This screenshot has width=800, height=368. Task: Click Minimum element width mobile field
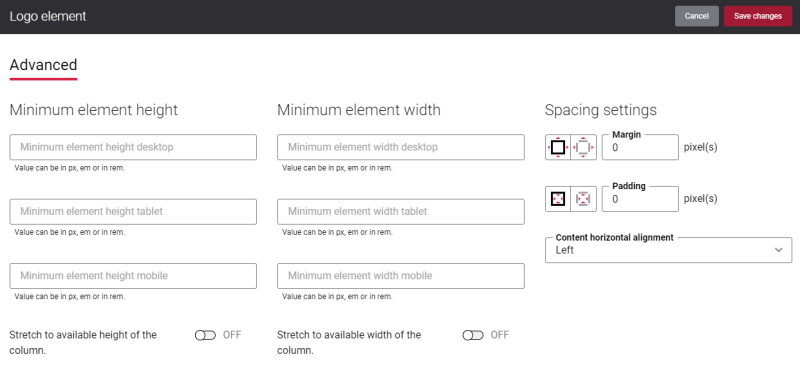click(x=401, y=276)
